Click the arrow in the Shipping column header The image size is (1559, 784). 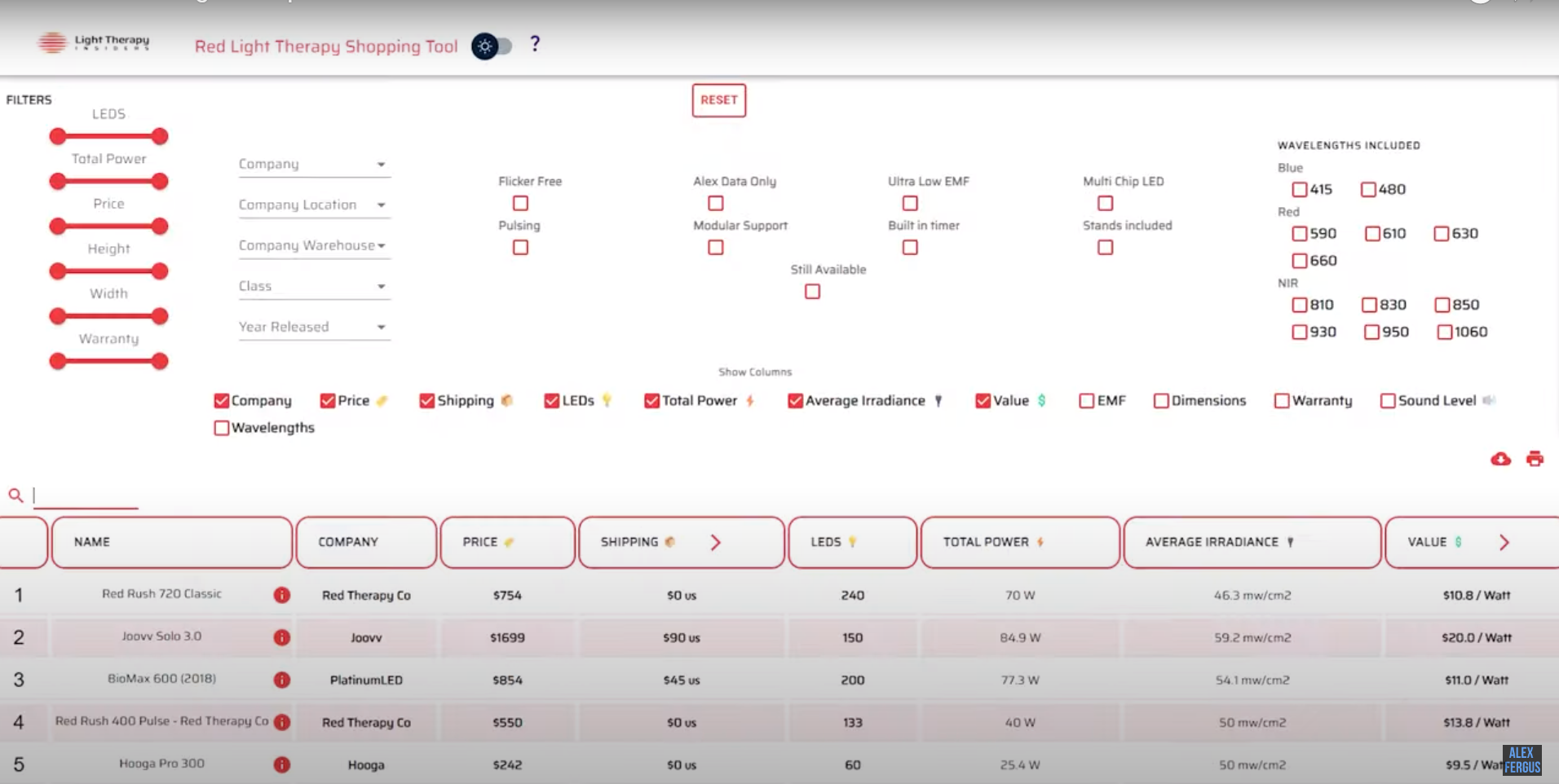click(715, 542)
